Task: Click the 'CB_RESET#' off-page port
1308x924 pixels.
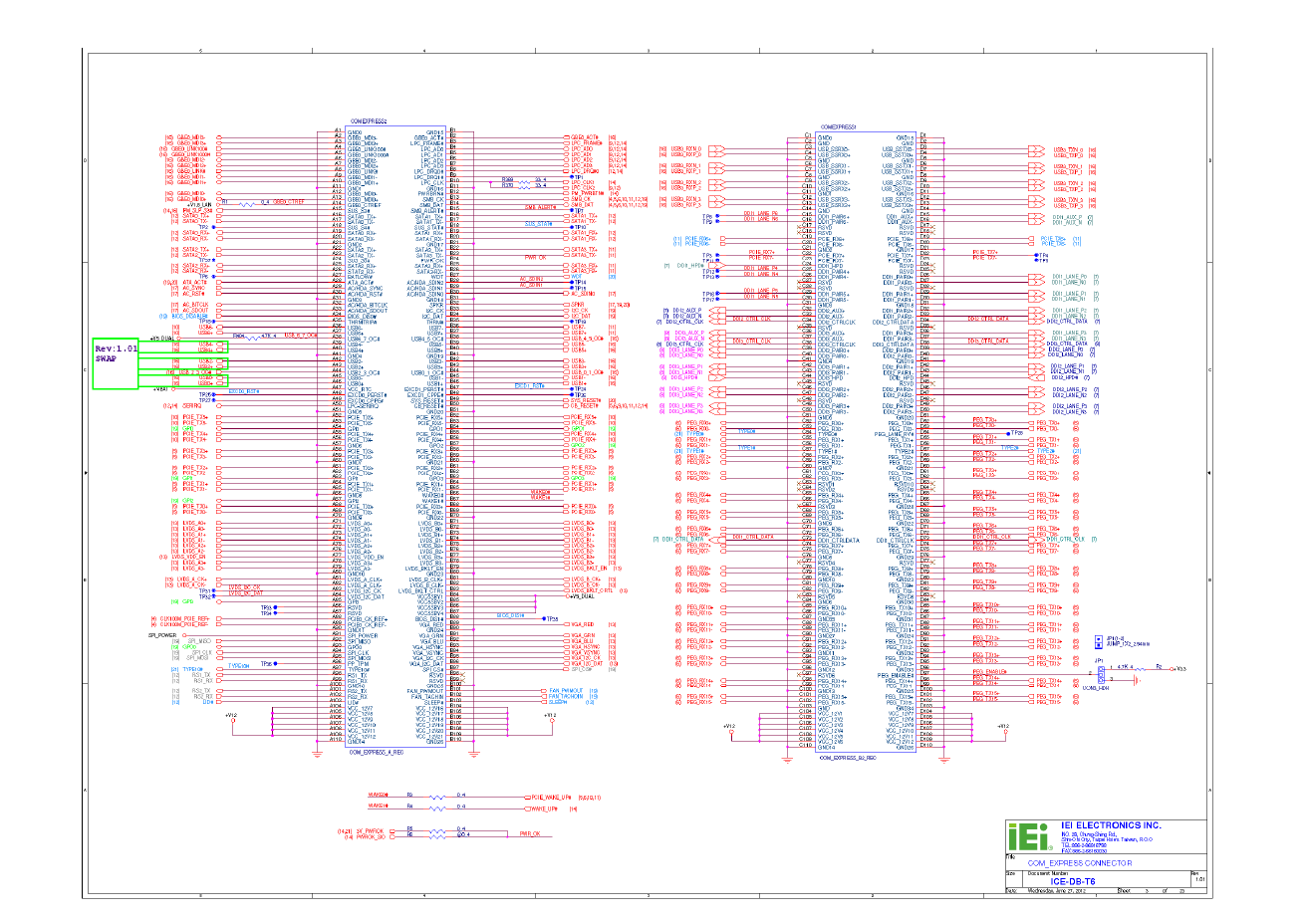Action: click(x=582, y=405)
